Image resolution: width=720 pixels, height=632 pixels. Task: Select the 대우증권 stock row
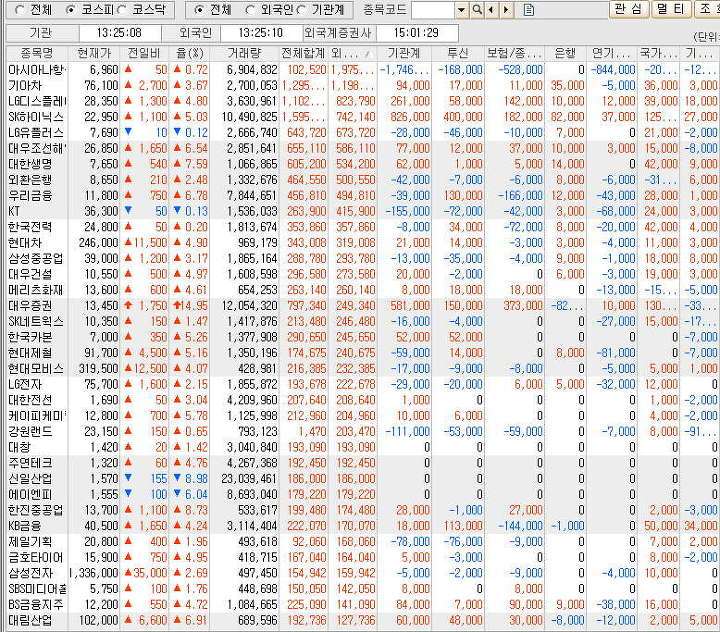[363, 305]
